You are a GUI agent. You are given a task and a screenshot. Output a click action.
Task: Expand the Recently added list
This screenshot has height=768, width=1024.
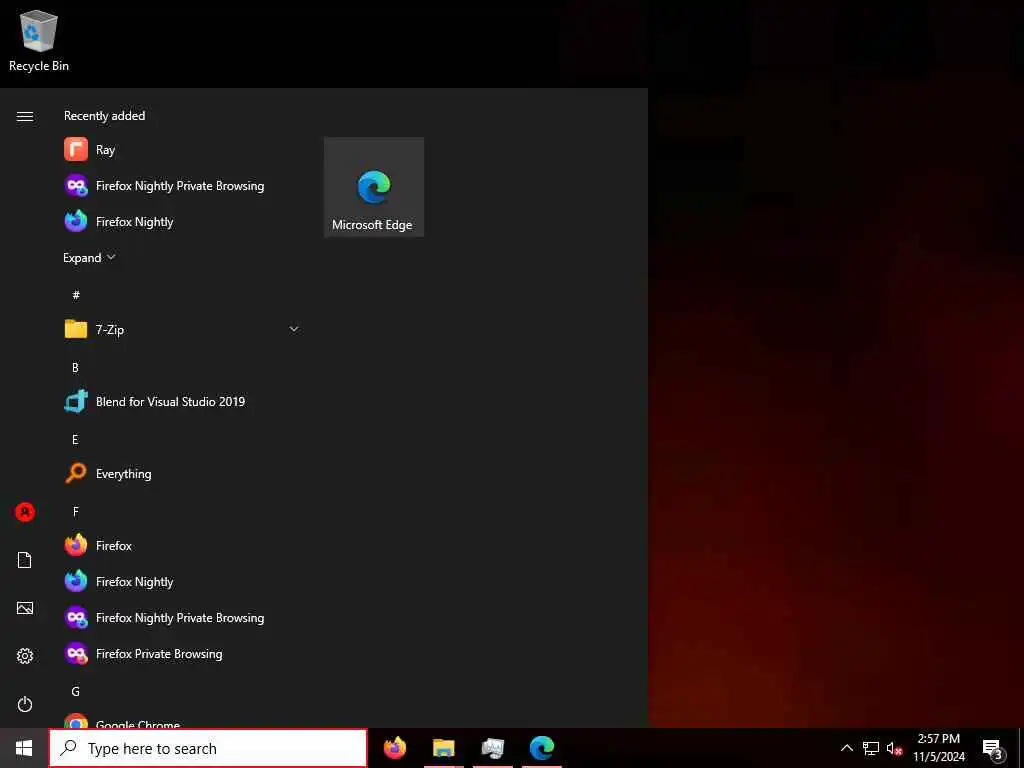[89, 257]
